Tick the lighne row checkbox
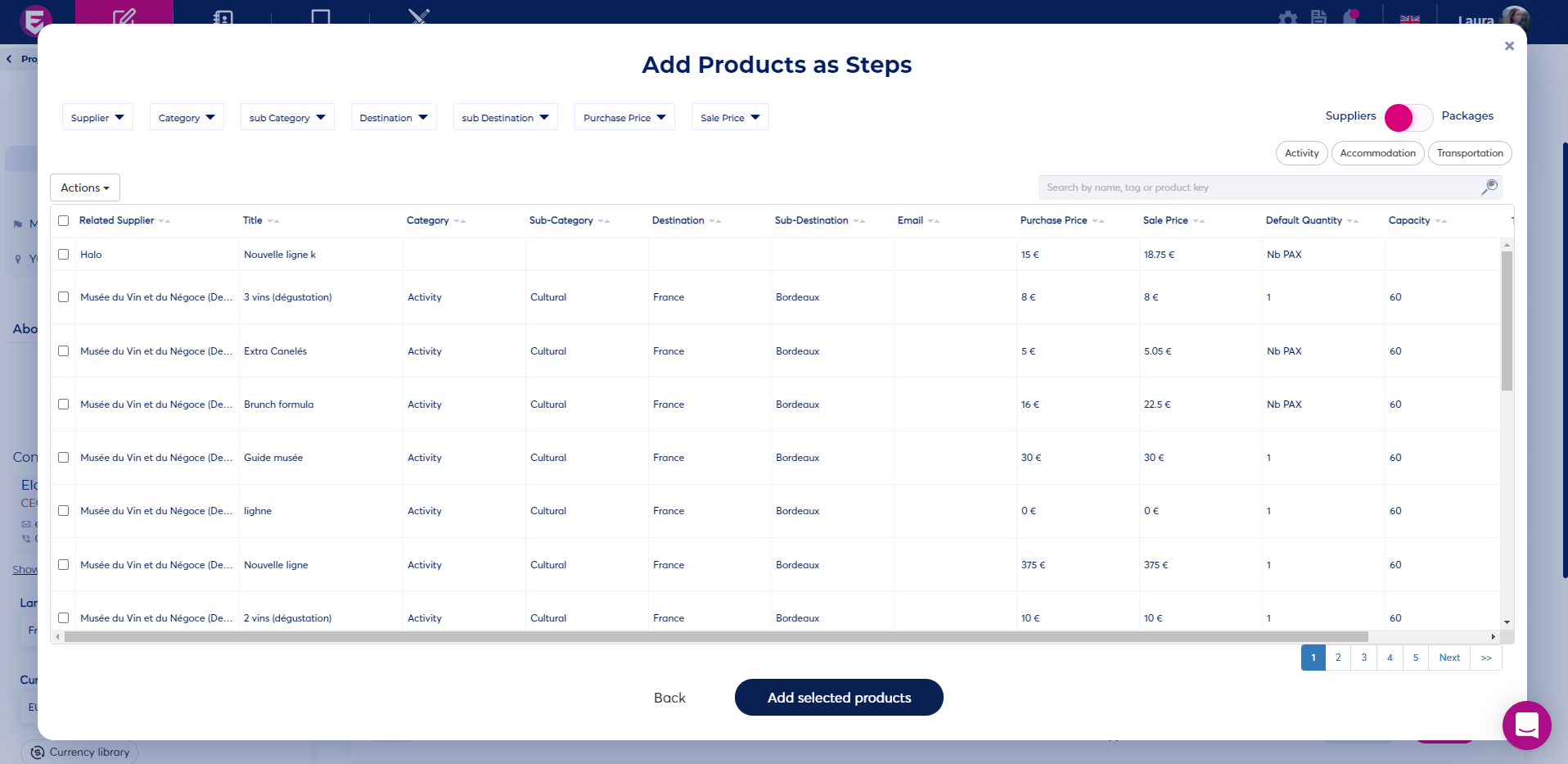 coord(63,510)
